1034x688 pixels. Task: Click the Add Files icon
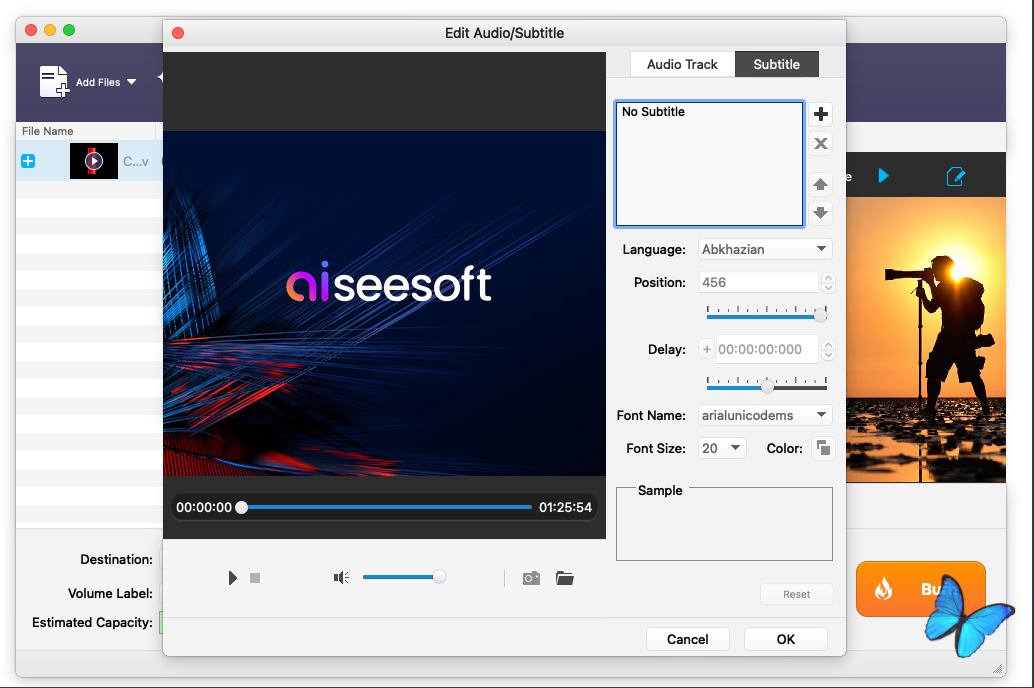coord(54,82)
